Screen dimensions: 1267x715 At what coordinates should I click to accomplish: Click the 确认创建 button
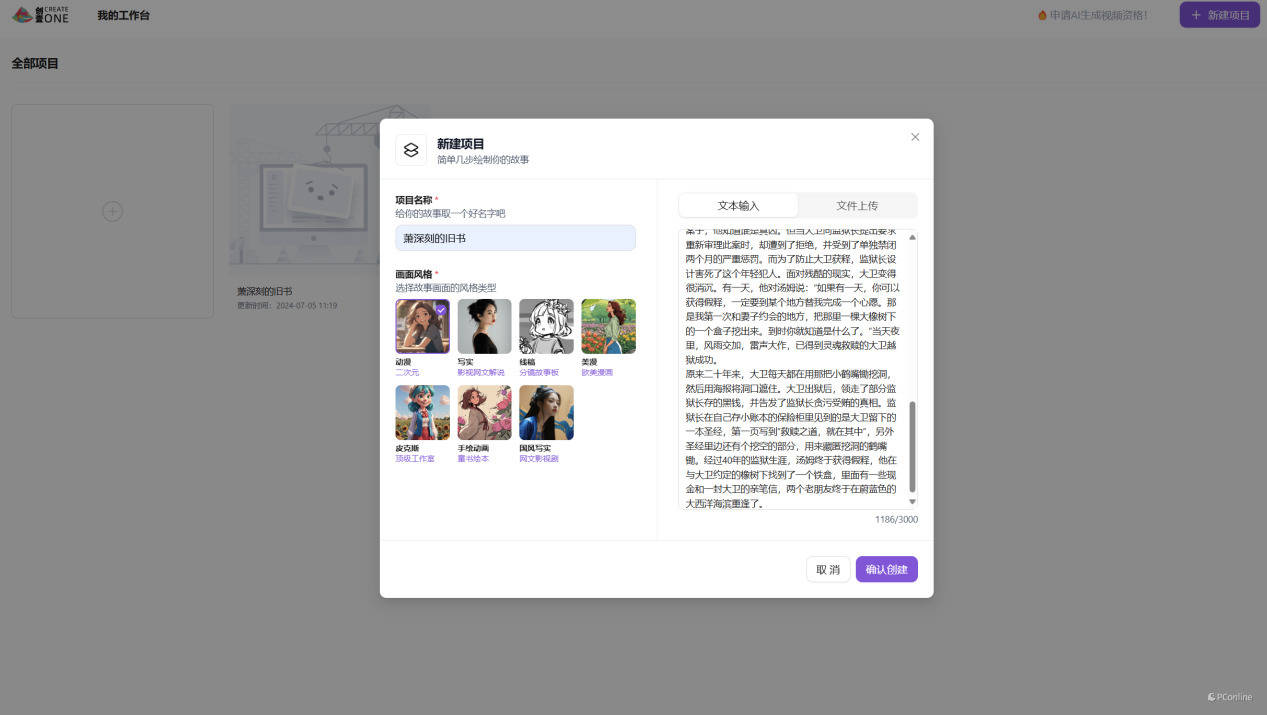[x=886, y=569]
